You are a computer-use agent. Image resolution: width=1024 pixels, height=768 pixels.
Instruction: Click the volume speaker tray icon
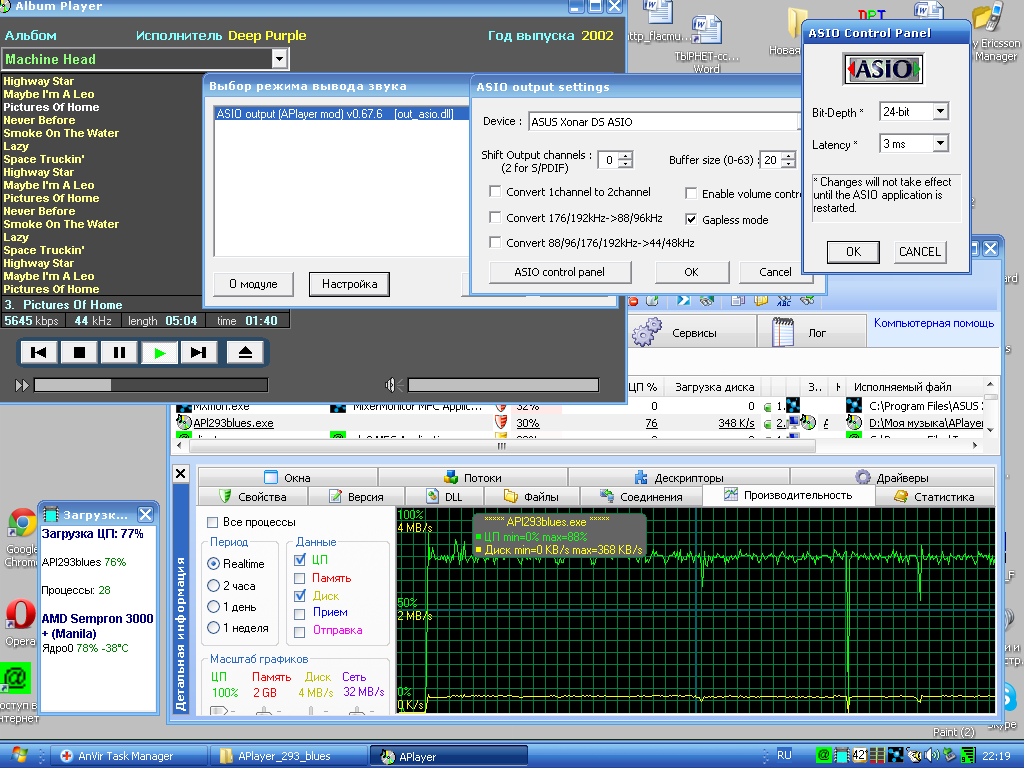932,756
